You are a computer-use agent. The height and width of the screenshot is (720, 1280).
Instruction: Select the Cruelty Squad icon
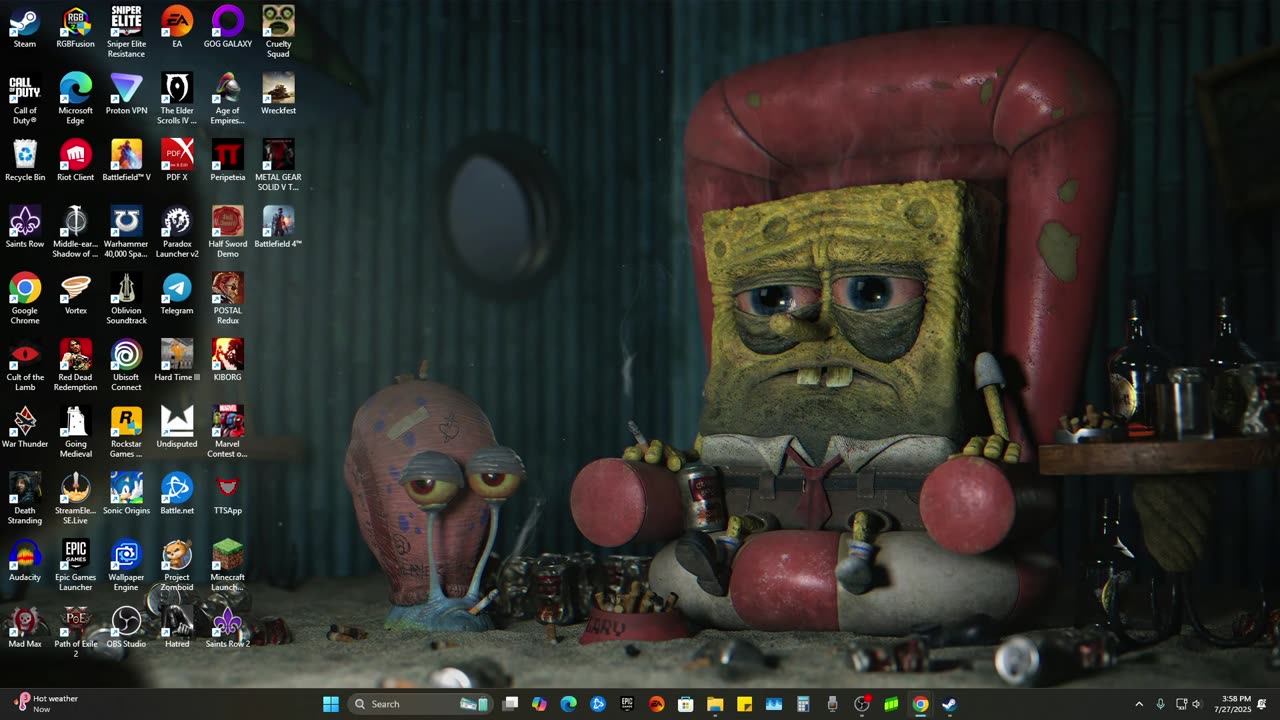click(279, 32)
